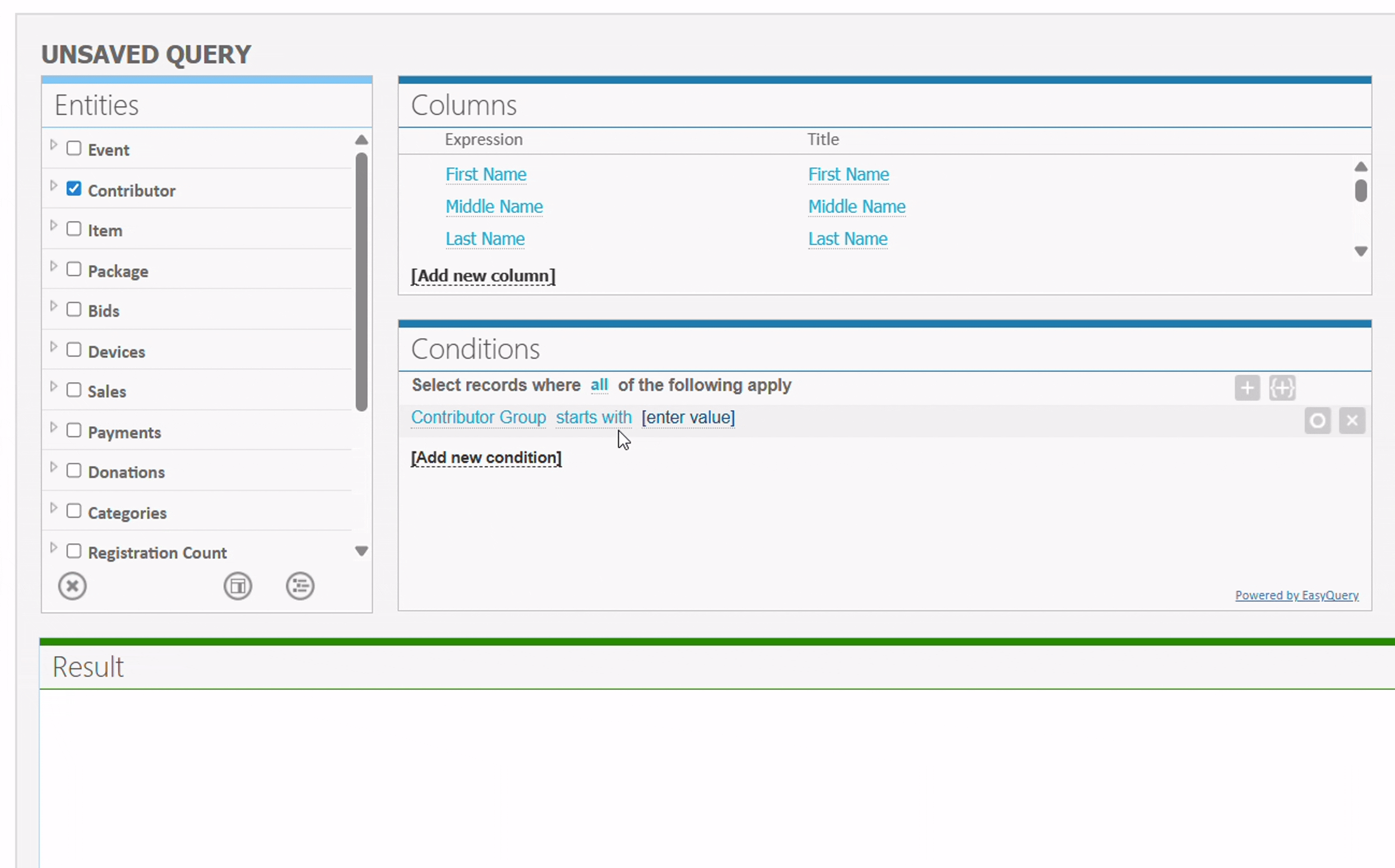Uncheck the Contributor entity checkbox
The image size is (1395, 868).
(x=74, y=188)
